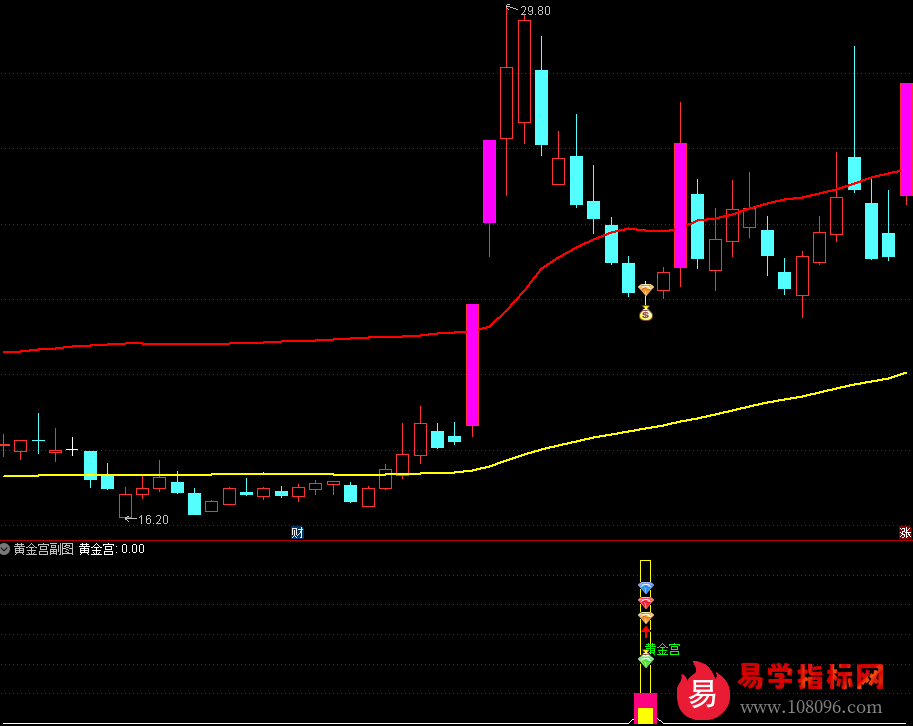Click the blue diamond in the indicator panel
Screen dimensions: 913x726
click(646, 587)
